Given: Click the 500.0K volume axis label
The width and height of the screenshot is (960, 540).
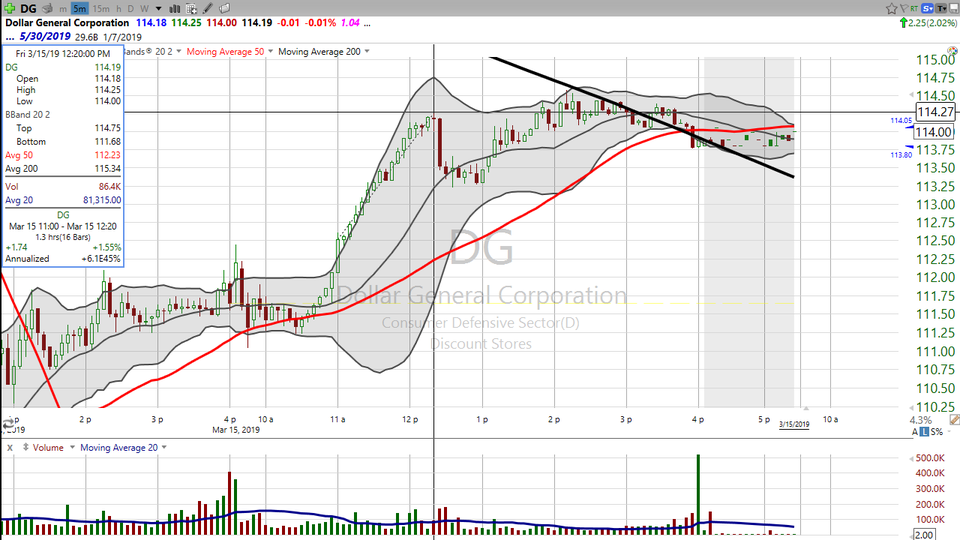Looking at the screenshot, I should click(x=930, y=458).
